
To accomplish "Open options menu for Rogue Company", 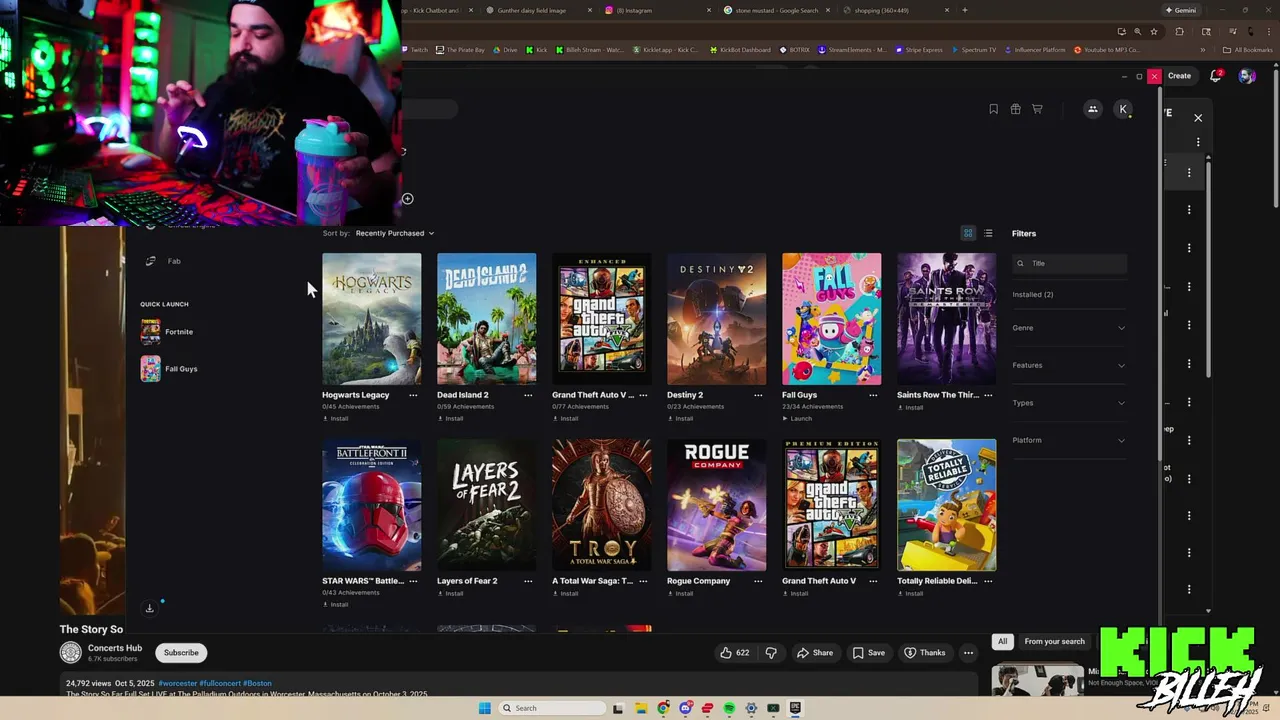I will pos(758,581).
